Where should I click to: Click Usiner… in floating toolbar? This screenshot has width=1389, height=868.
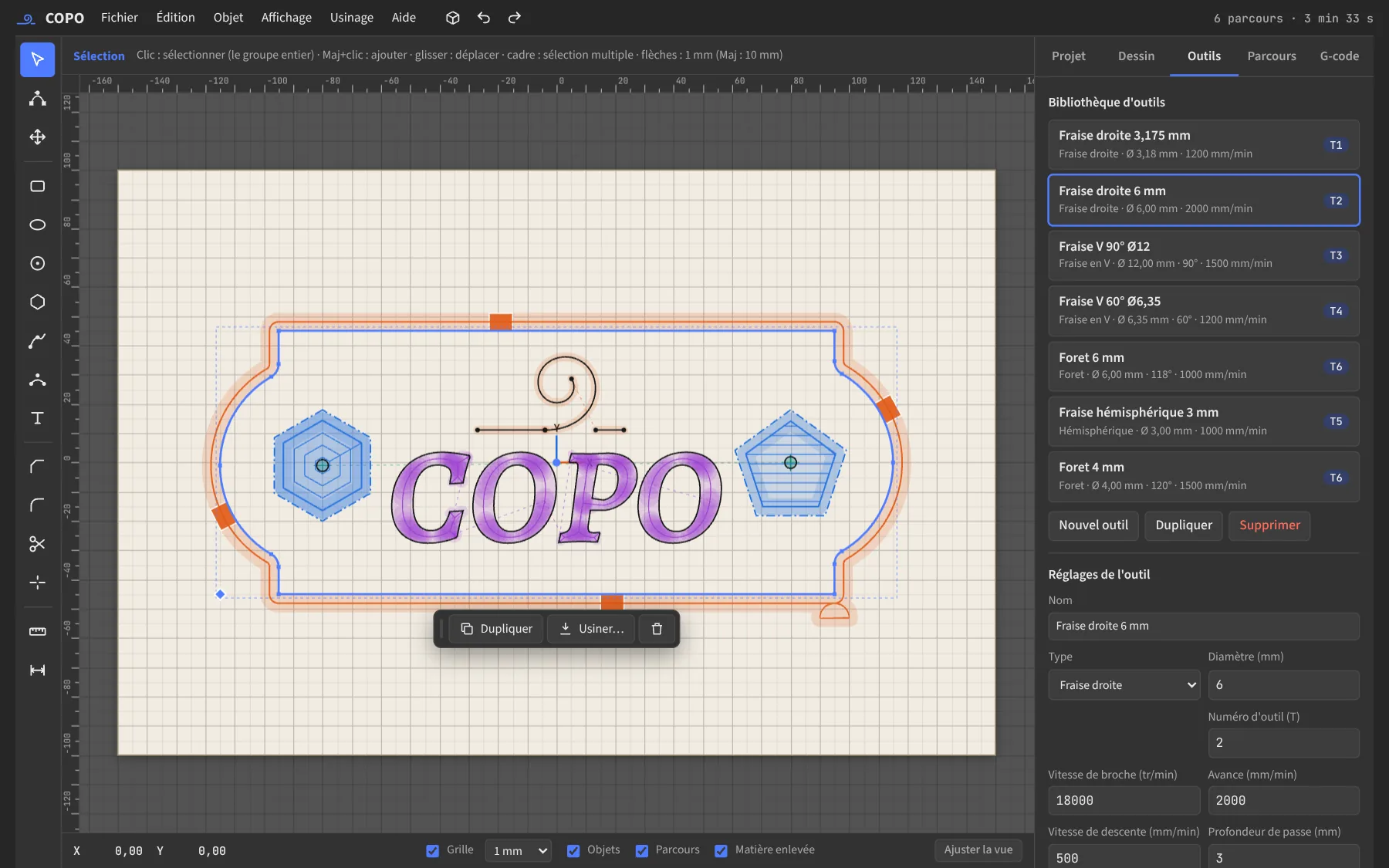pos(591,629)
